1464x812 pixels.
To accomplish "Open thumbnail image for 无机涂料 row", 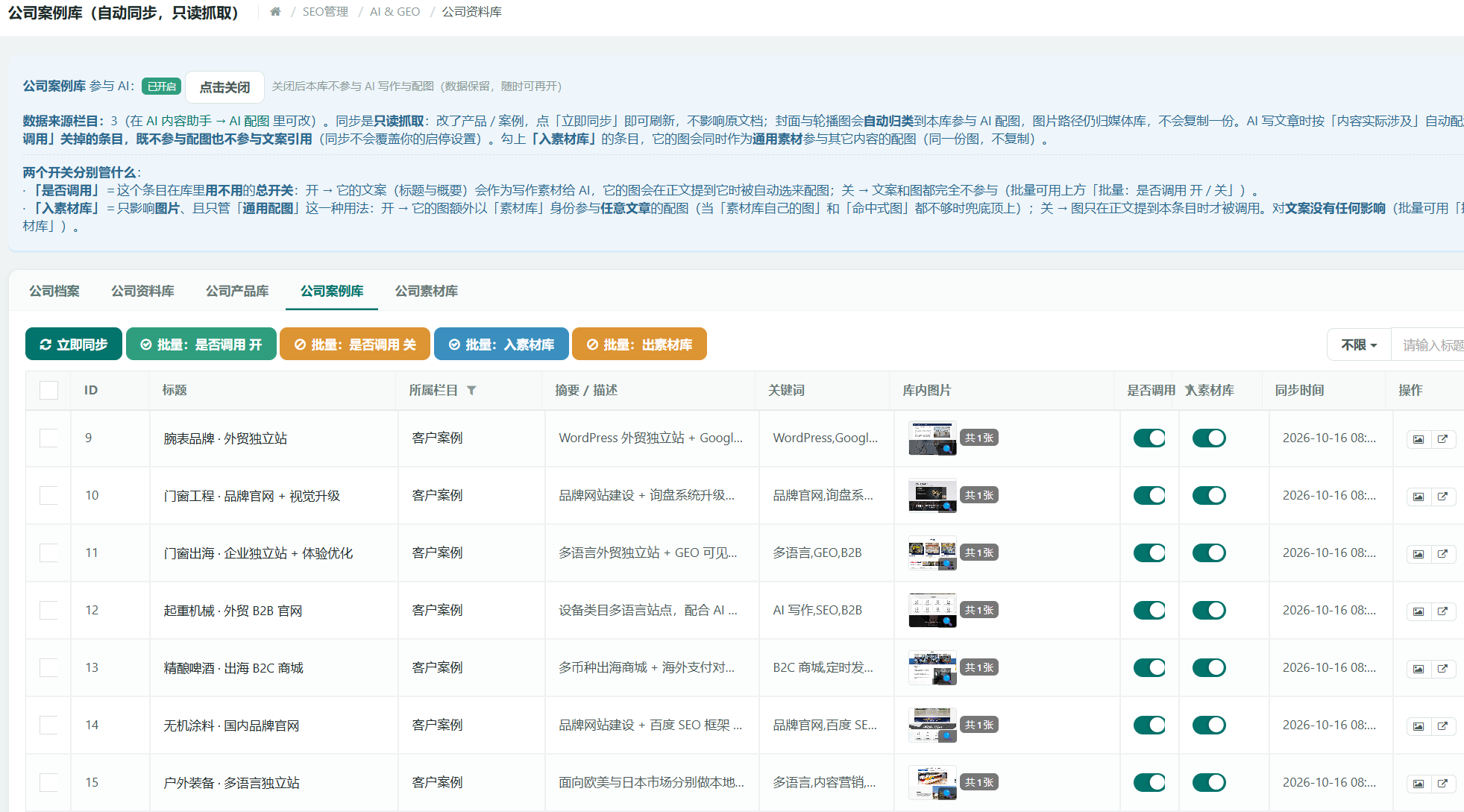I will click(x=932, y=725).
